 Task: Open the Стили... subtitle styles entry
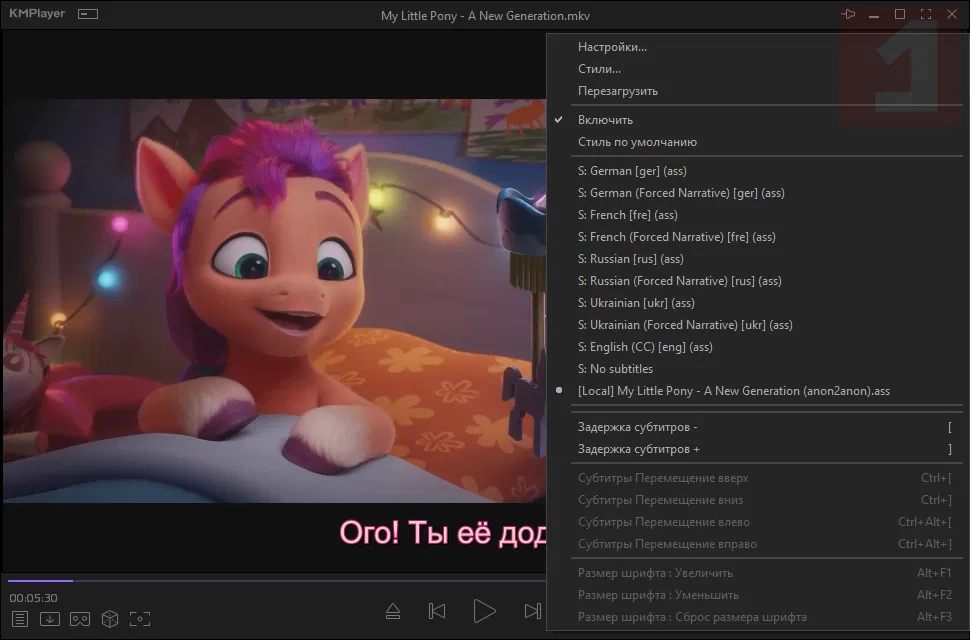point(755,69)
